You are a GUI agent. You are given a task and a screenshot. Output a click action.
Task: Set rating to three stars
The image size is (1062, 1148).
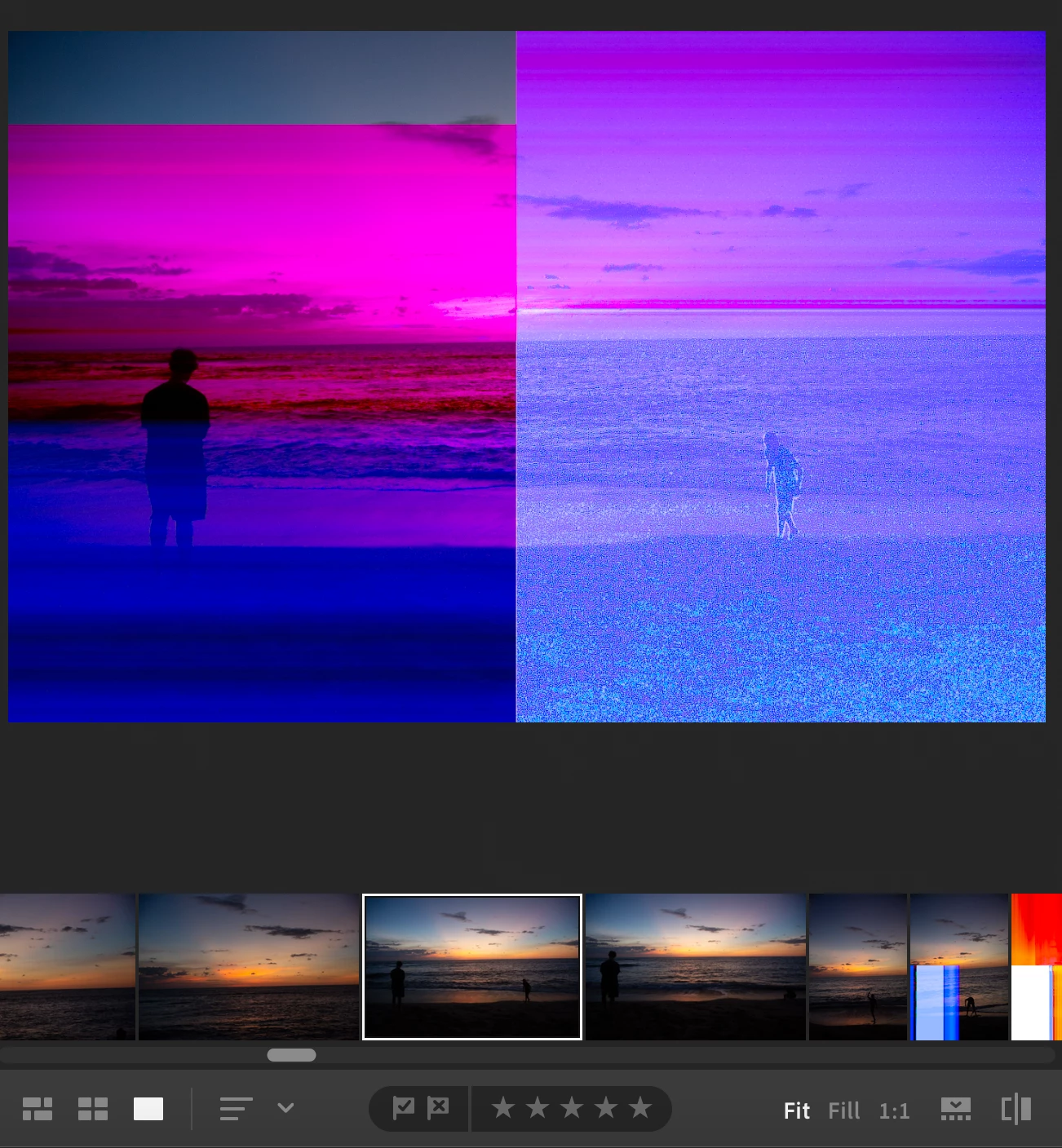[572, 1108]
